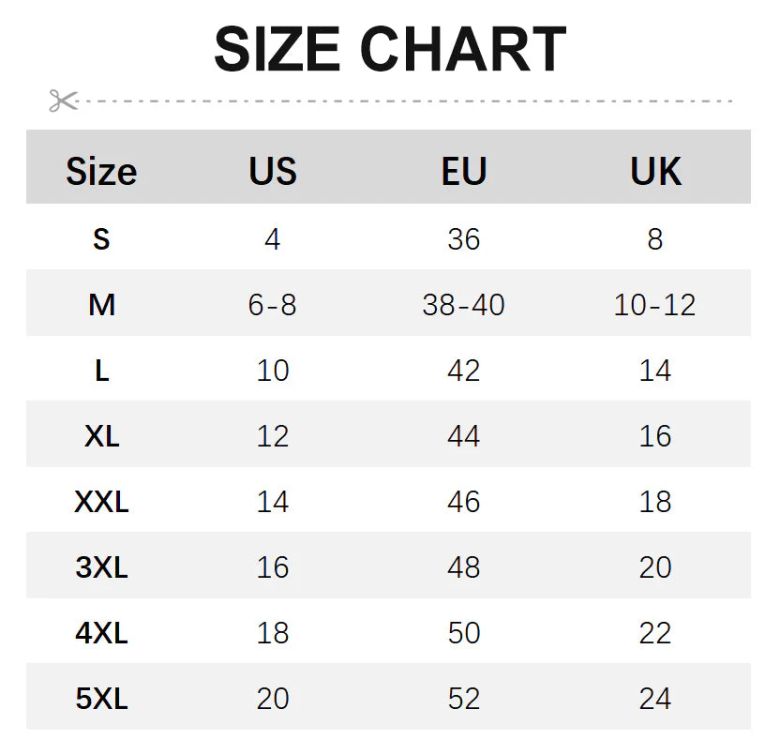Click the EU value 42
This screenshot has width=765, height=744.
point(464,370)
